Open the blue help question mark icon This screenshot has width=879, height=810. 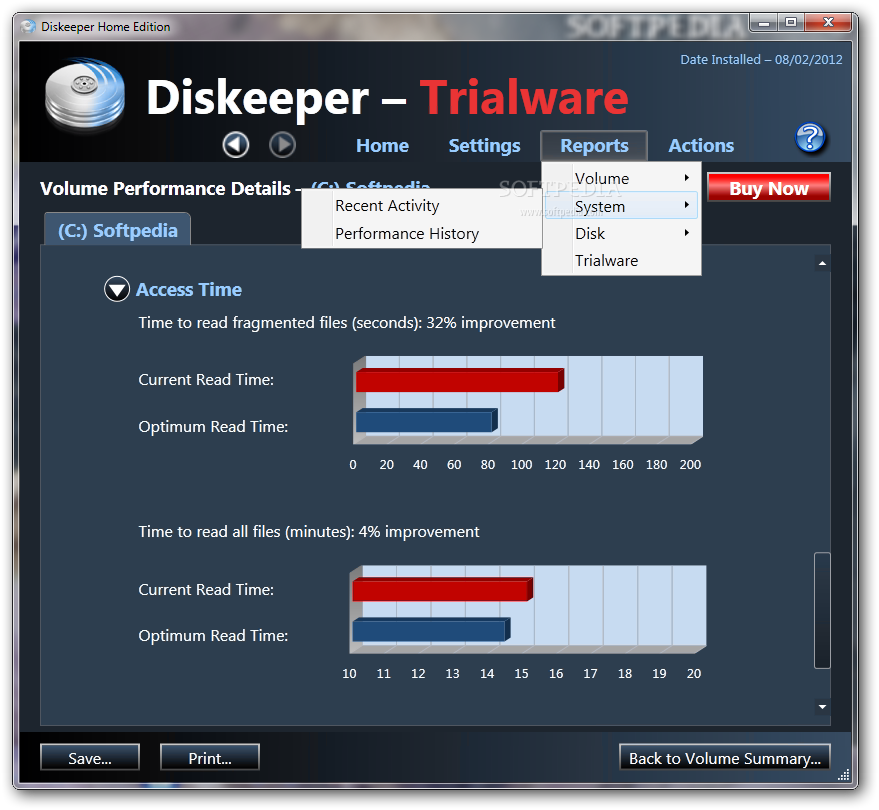coord(809,138)
